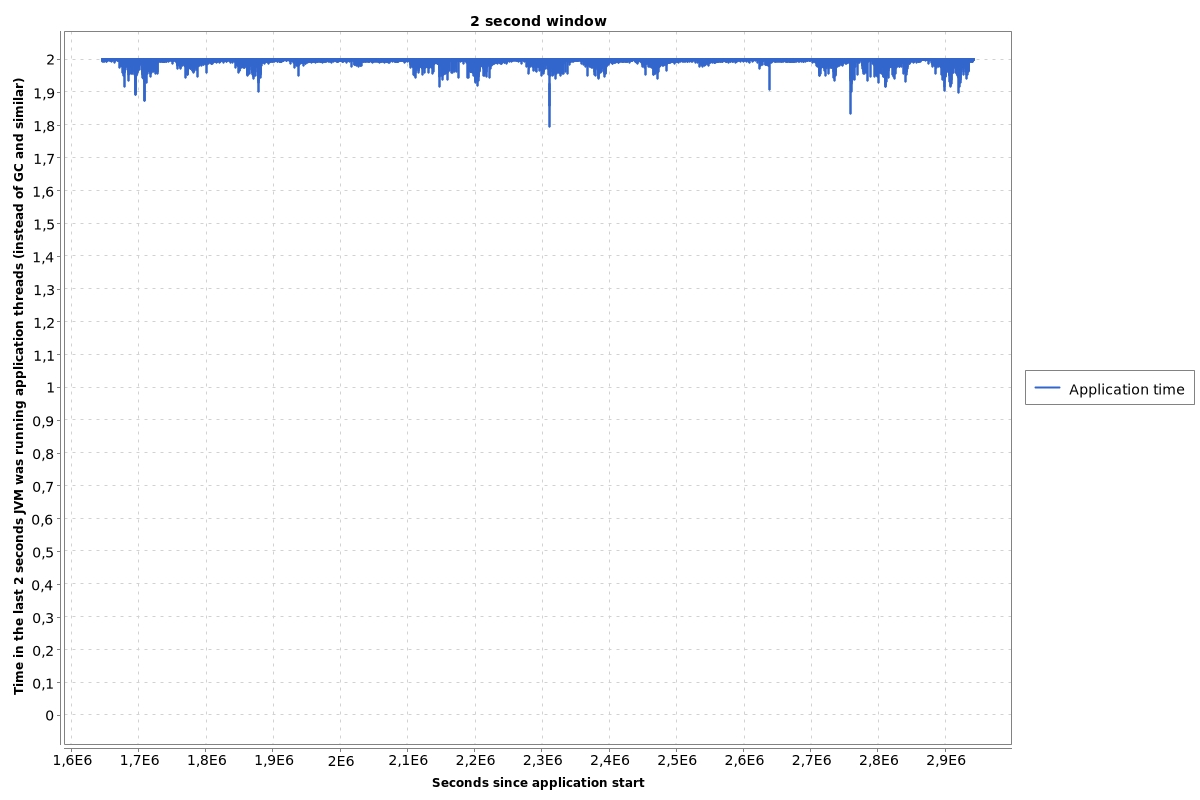Click the y-axis tick label '1,6'
1200x800 pixels.
pyautogui.click(x=45, y=191)
